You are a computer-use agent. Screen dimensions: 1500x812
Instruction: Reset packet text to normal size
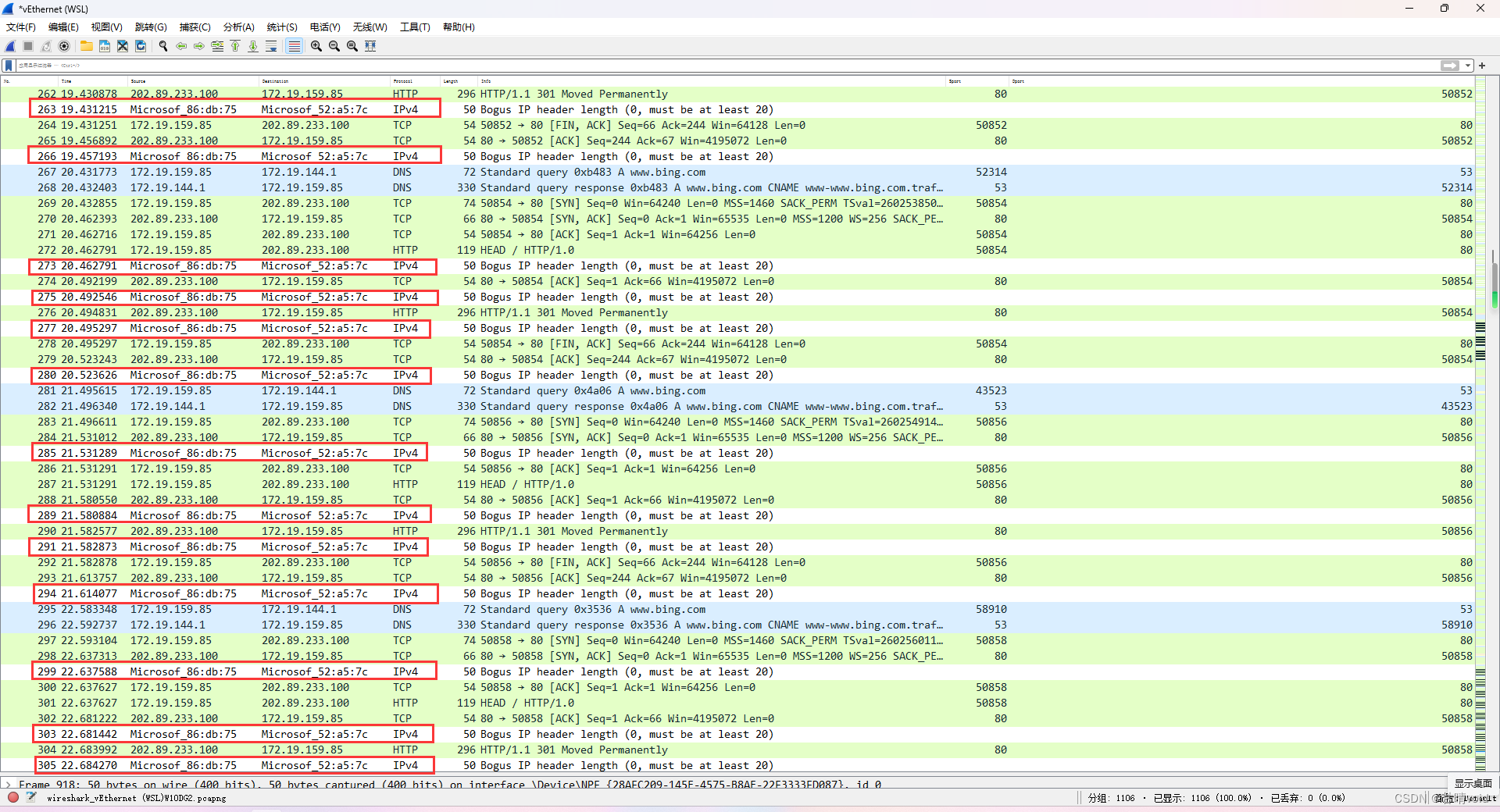352,46
